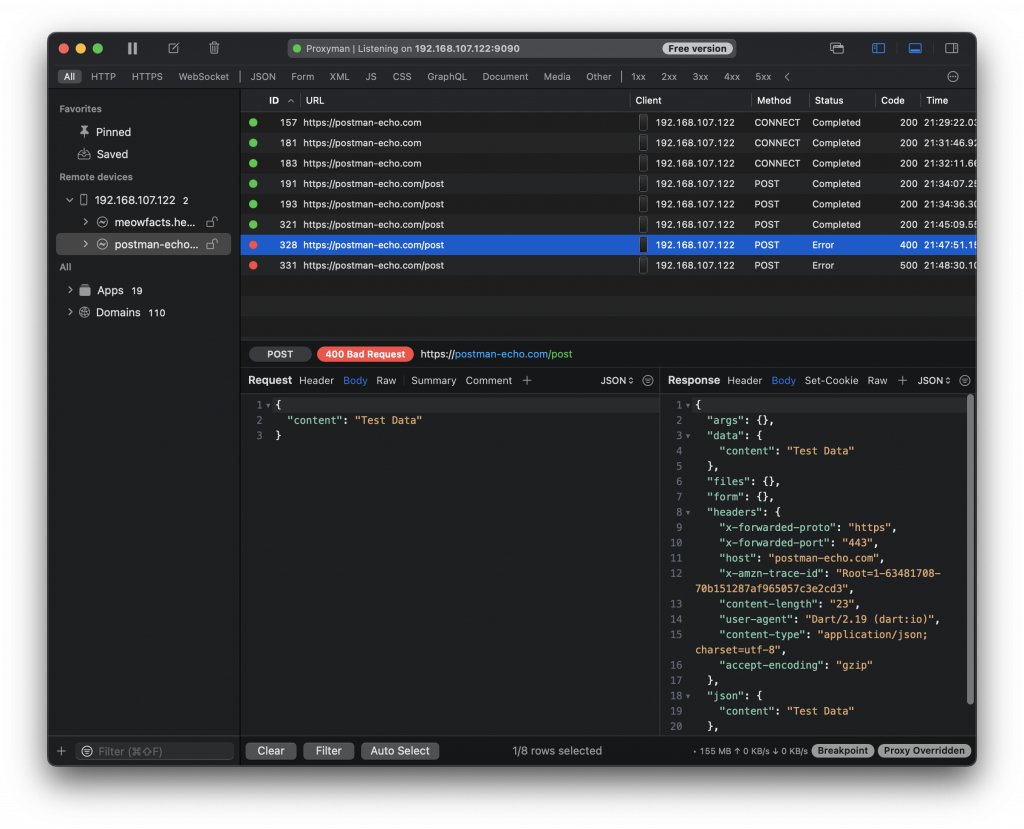
Task: Add a new Response tab with plus icon
Action: 903,380
